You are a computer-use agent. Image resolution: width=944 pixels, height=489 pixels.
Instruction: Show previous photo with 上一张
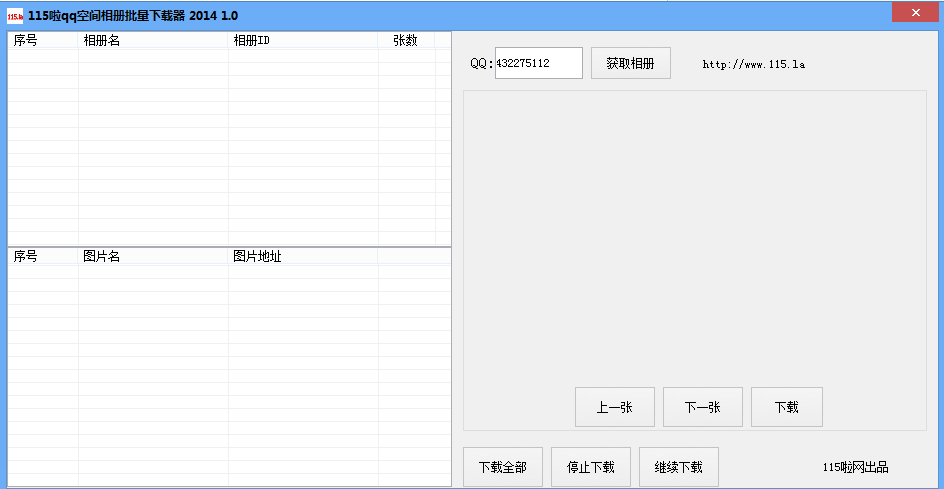coord(615,407)
